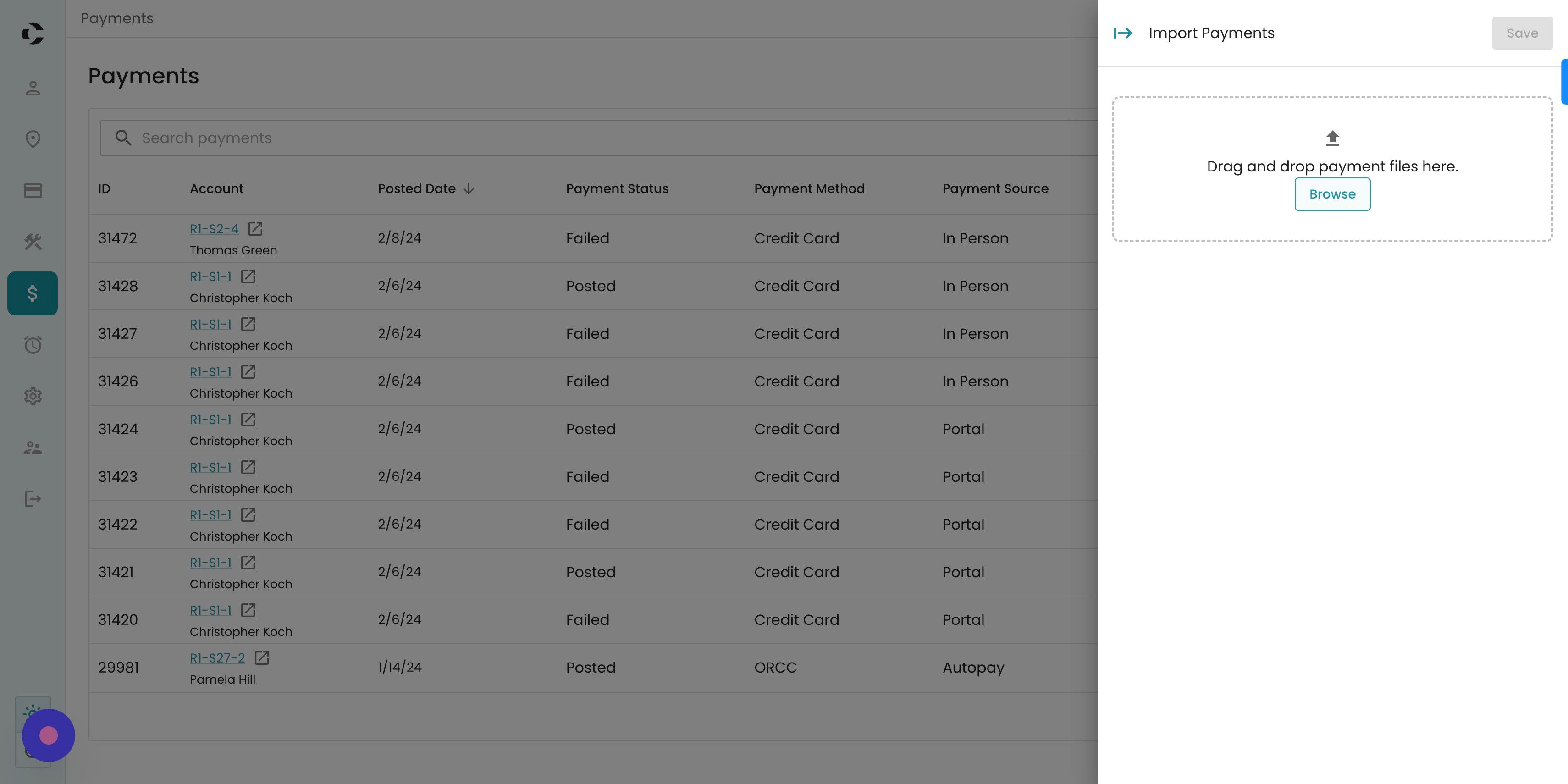1568x784 pixels.
Task: Open account link R1-S2-4
Action: [214, 229]
